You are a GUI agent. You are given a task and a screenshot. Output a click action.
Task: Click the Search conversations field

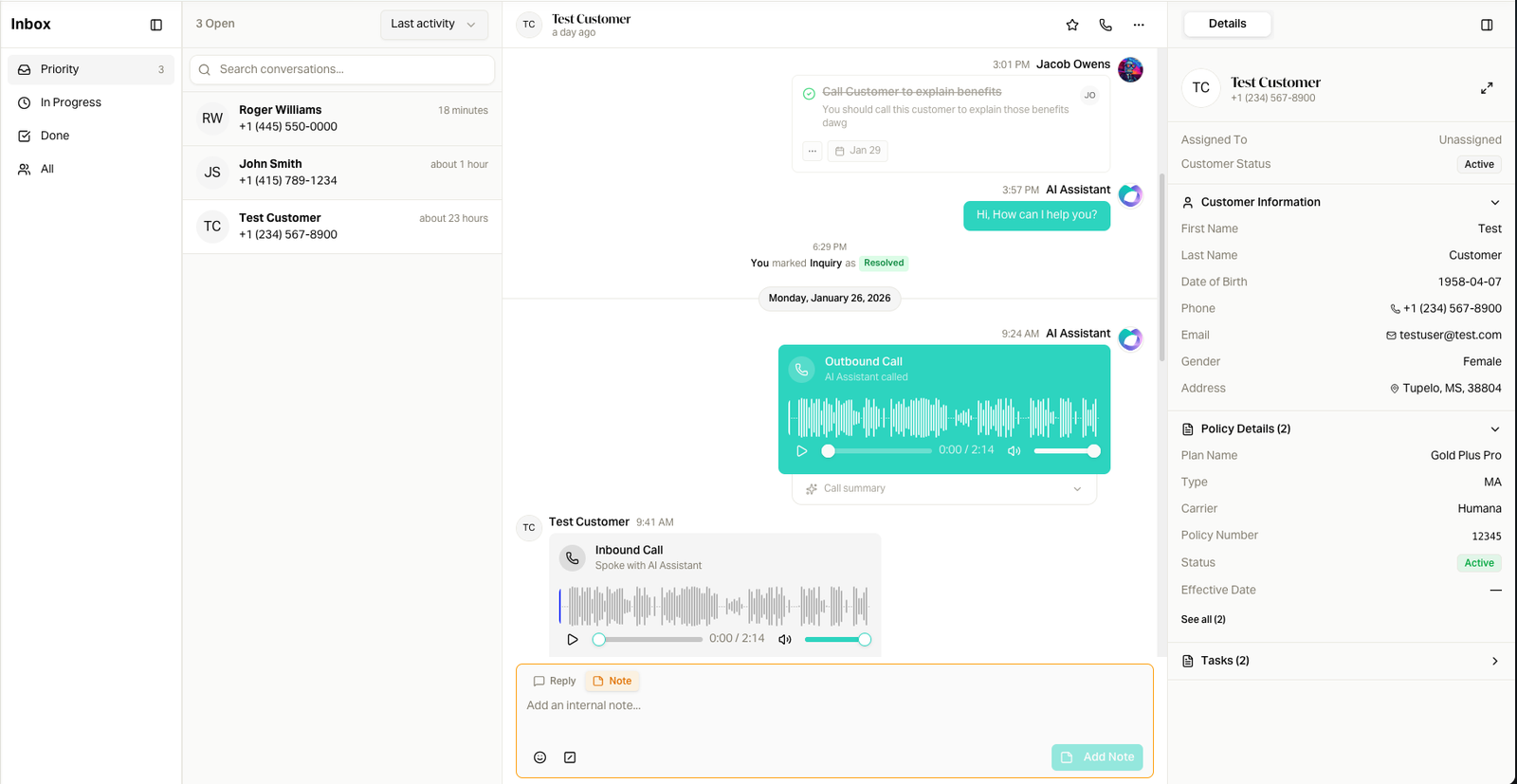[342, 69]
